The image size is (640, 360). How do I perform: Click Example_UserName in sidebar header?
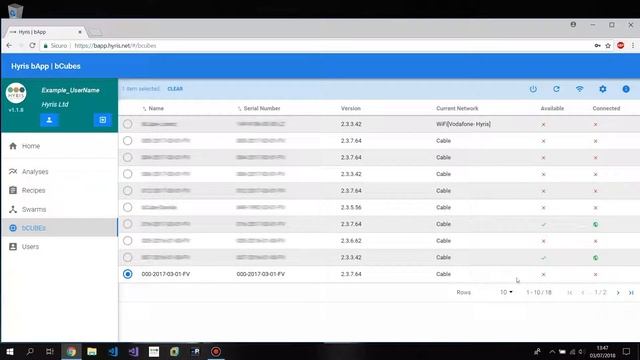click(x=70, y=90)
